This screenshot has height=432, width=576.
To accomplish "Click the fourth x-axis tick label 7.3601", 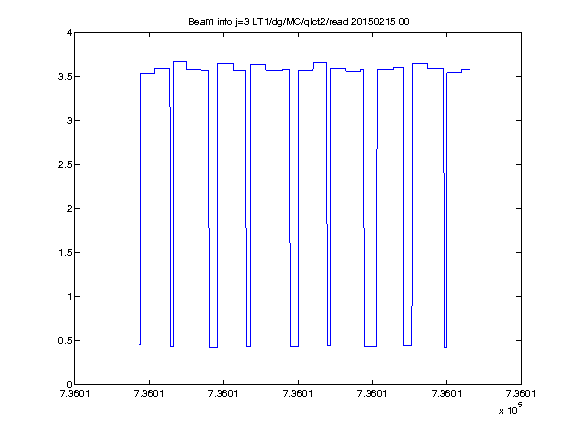I will (298, 394).
